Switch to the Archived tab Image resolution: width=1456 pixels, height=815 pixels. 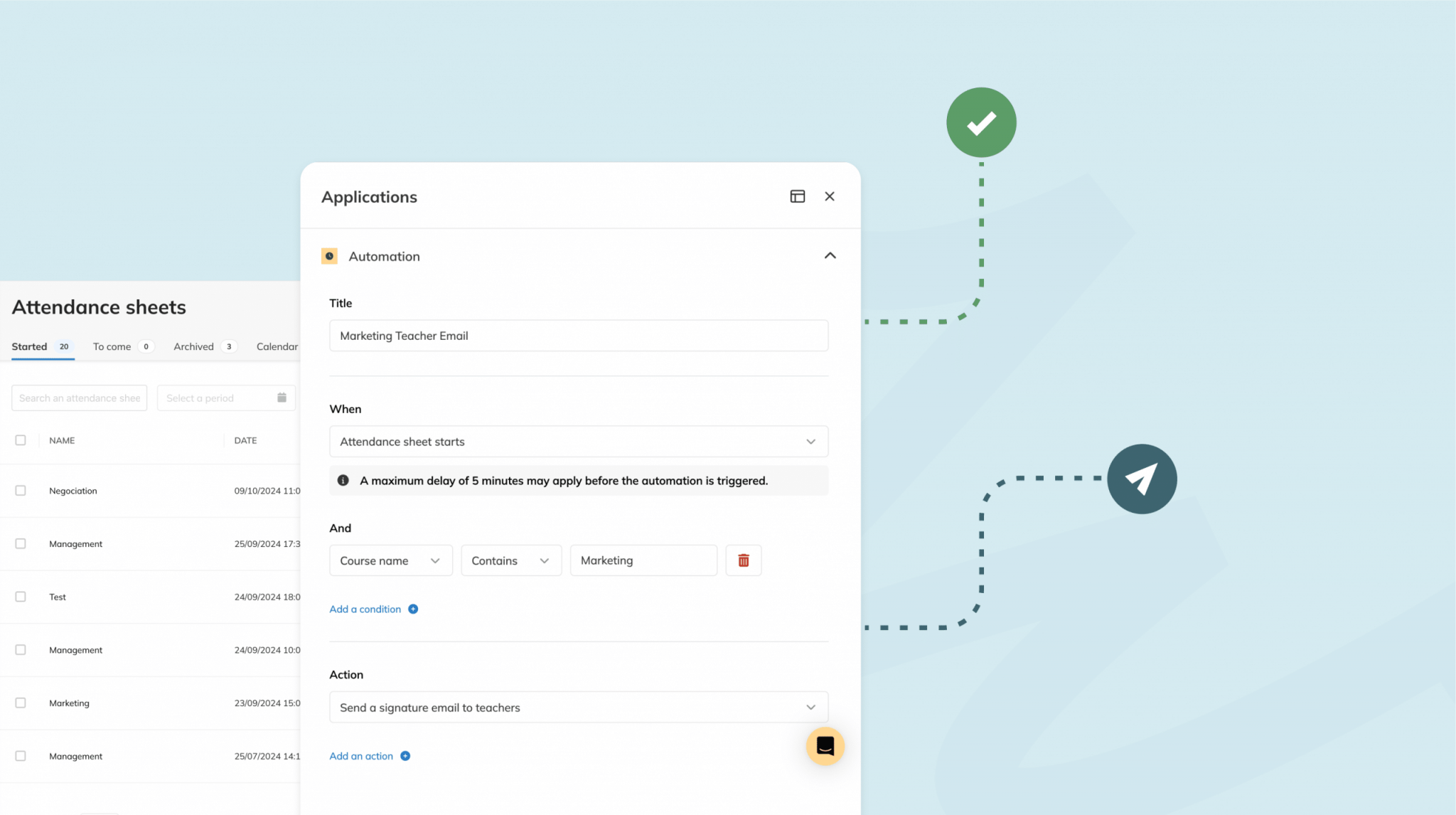tap(193, 346)
